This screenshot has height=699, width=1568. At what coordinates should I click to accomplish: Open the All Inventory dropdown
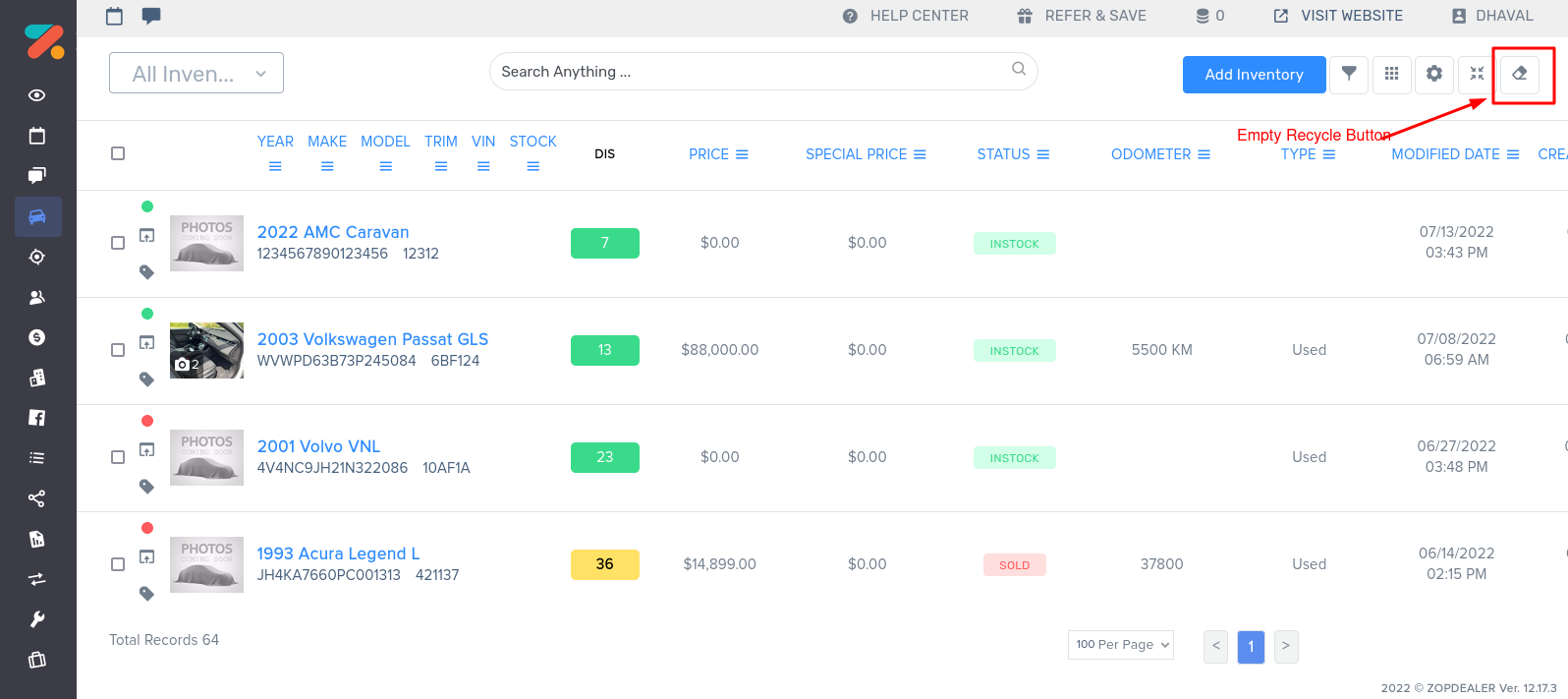click(196, 73)
